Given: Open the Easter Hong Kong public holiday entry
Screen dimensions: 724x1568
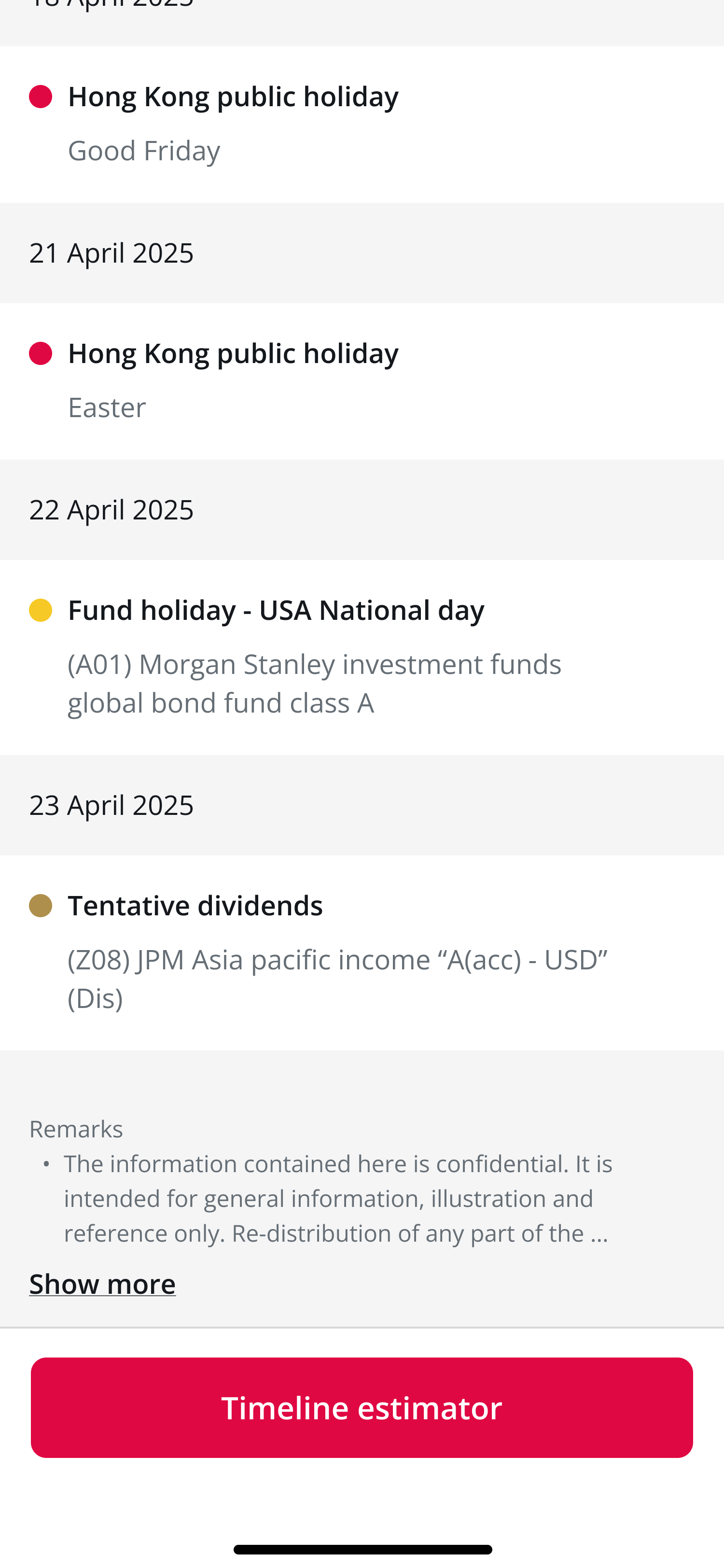Looking at the screenshot, I should click(x=233, y=354).
